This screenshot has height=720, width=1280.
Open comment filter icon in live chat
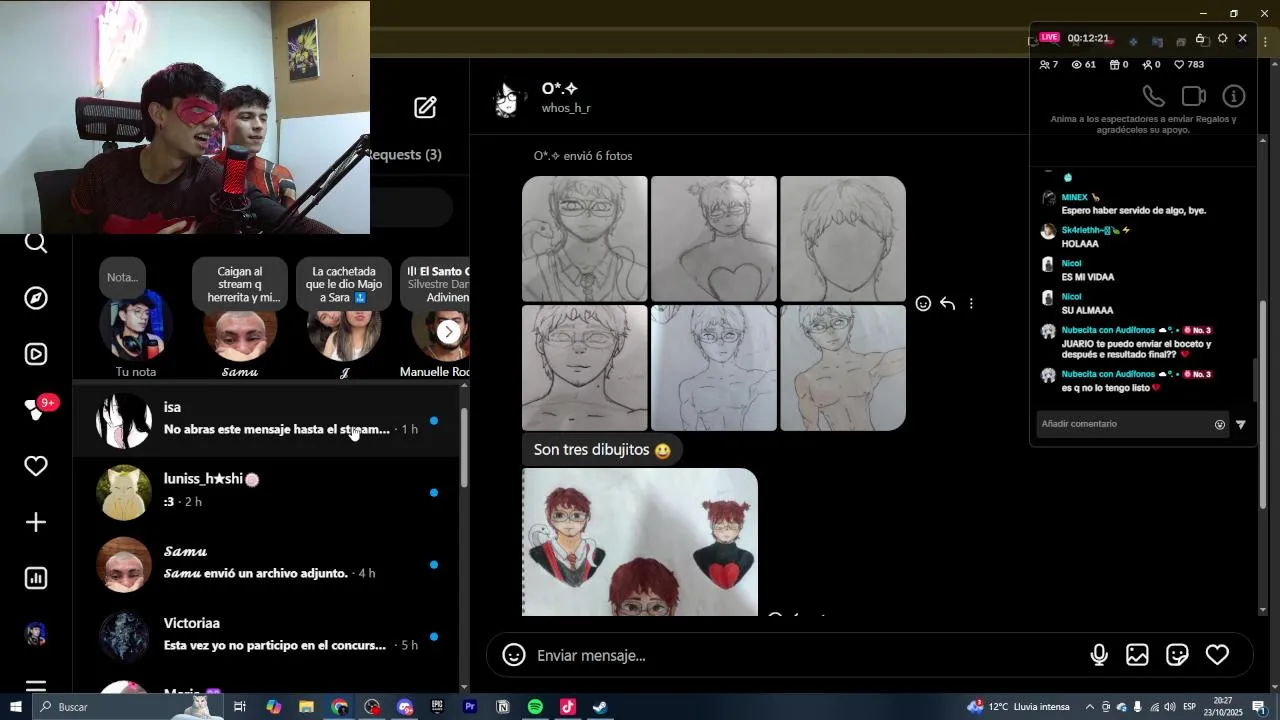pos(1241,424)
